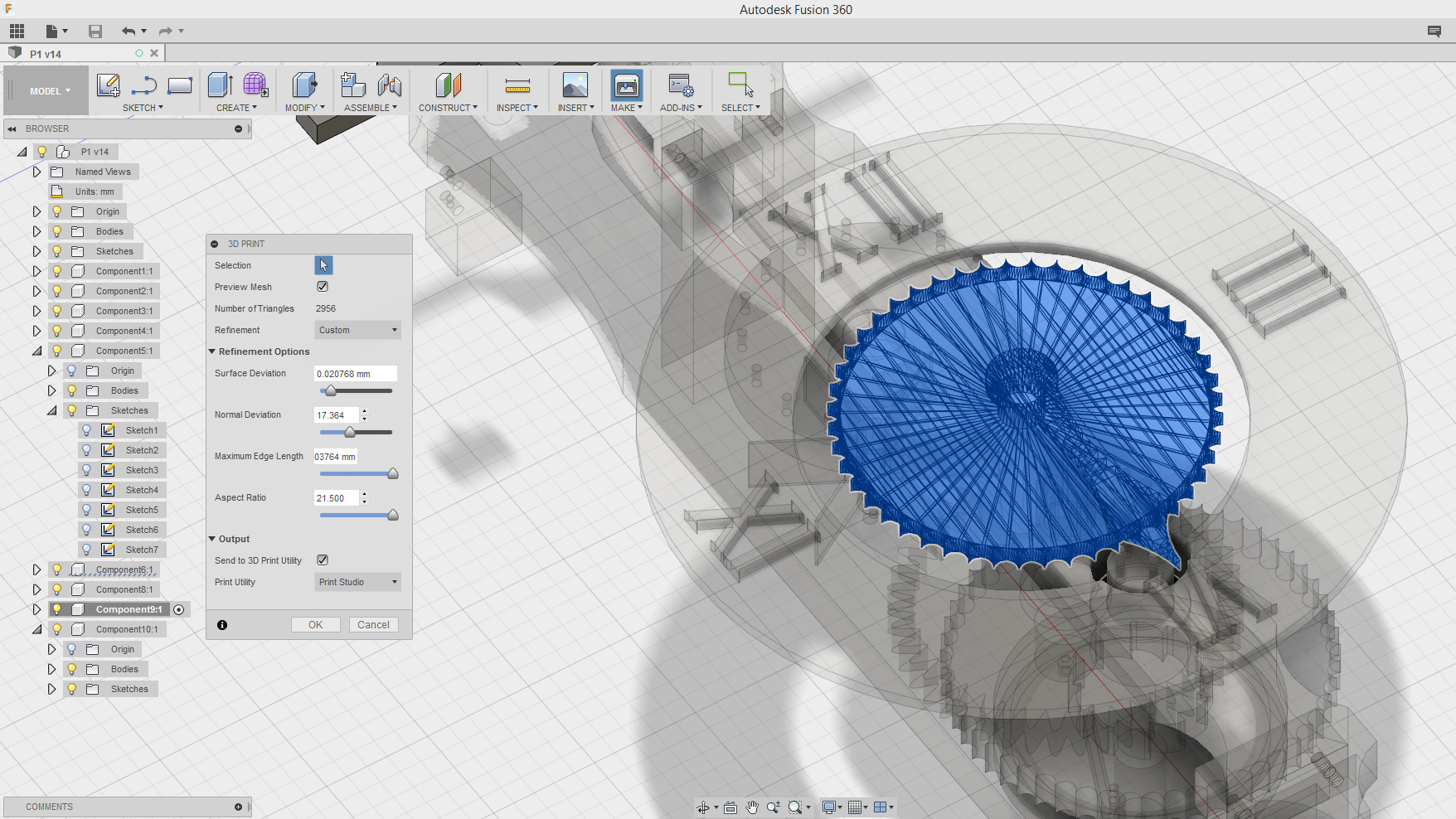Redo the last action
Image resolution: width=1456 pixels, height=819 pixels.
(165, 31)
